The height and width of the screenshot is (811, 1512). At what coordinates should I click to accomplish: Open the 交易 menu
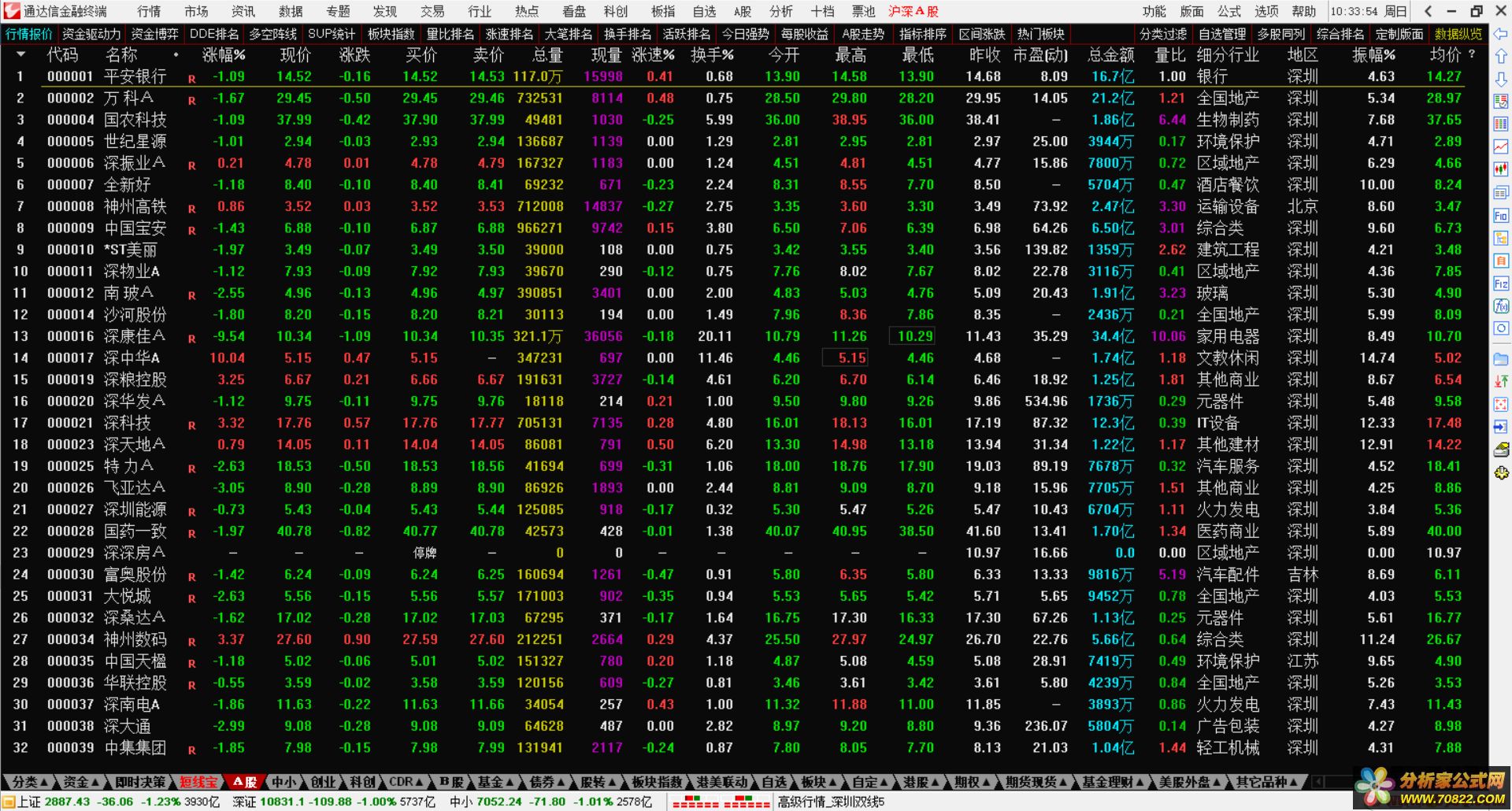tap(432, 11)
